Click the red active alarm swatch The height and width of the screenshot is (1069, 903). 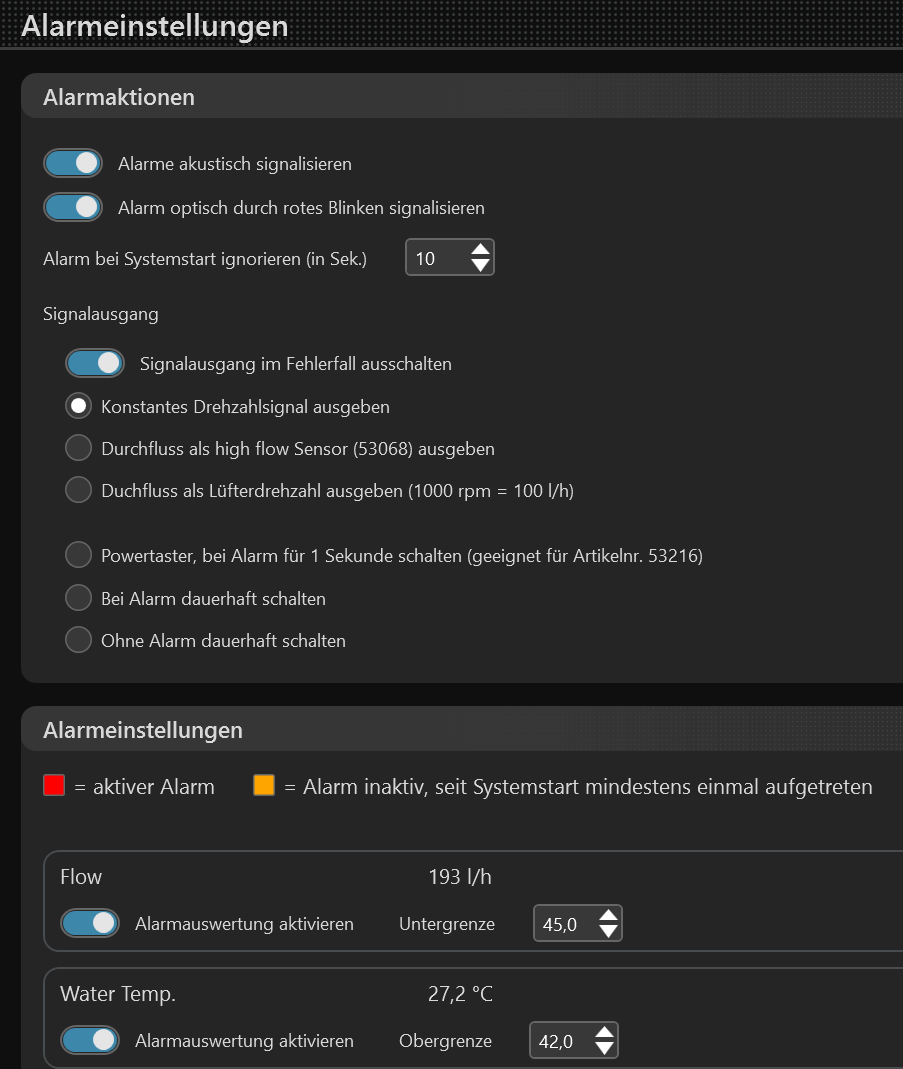tap(54, 785)
